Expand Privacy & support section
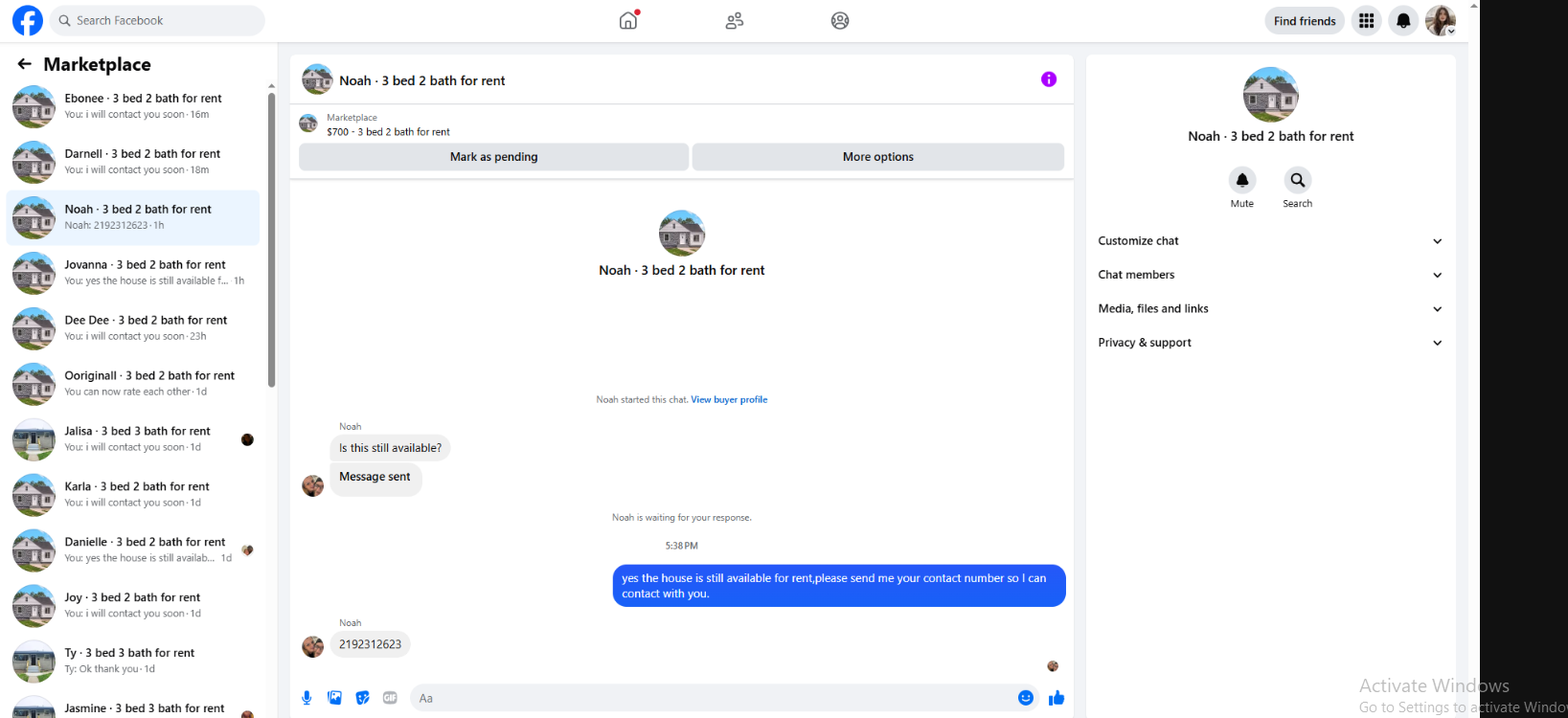The height and width of the screenshot is (718, 1568). [1270, 343]
